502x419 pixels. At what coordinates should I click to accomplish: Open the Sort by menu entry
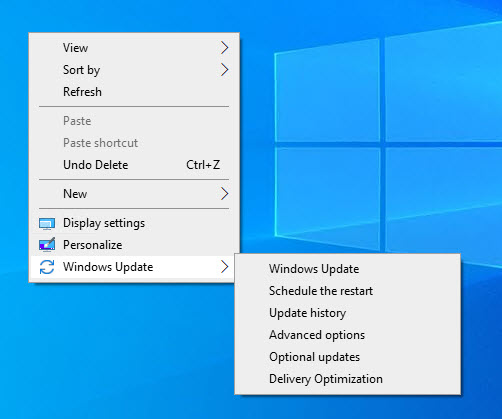pyautogui.click(x=134, y=70)
